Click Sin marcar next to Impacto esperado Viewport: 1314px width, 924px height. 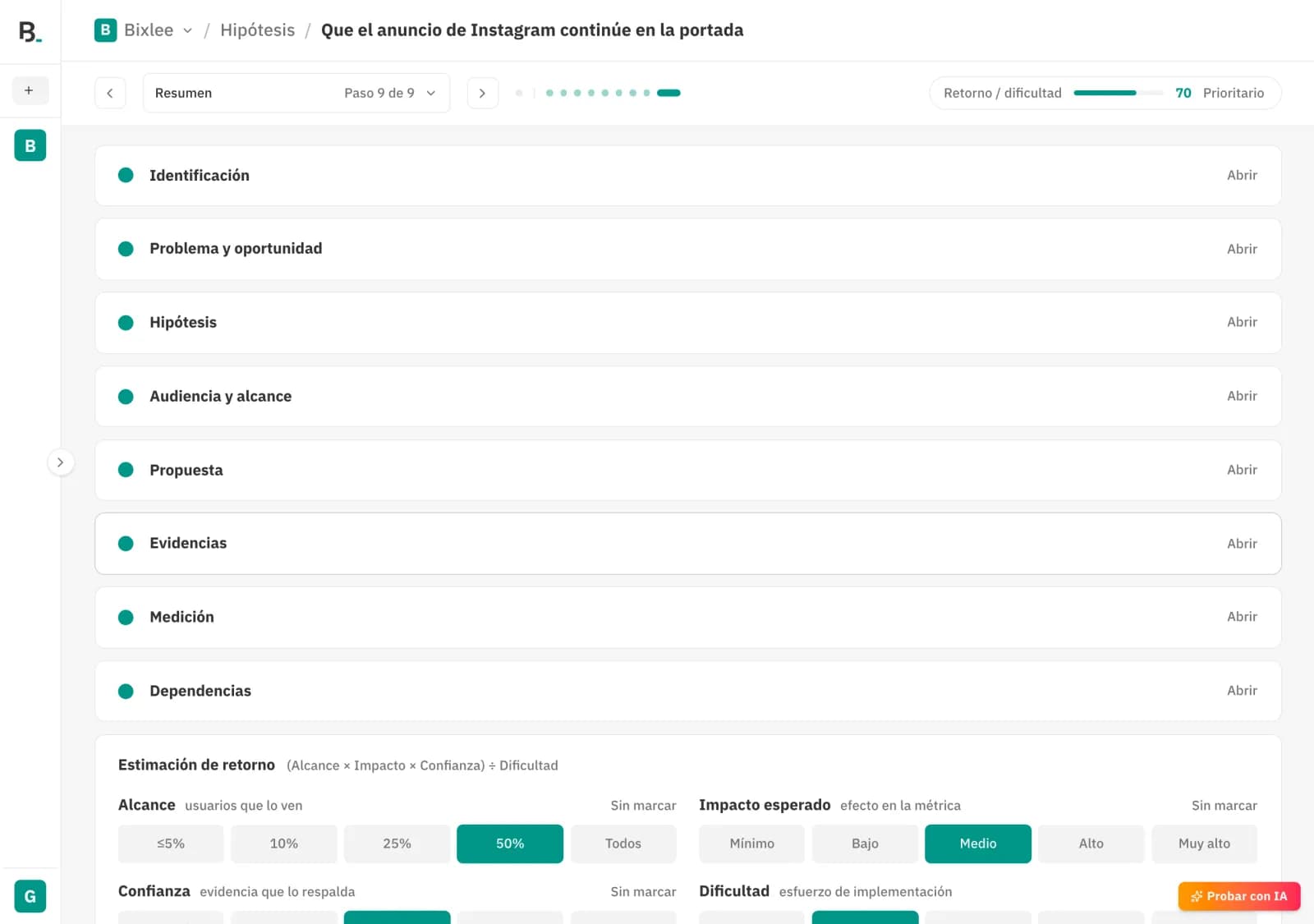tap(1224, 806)
